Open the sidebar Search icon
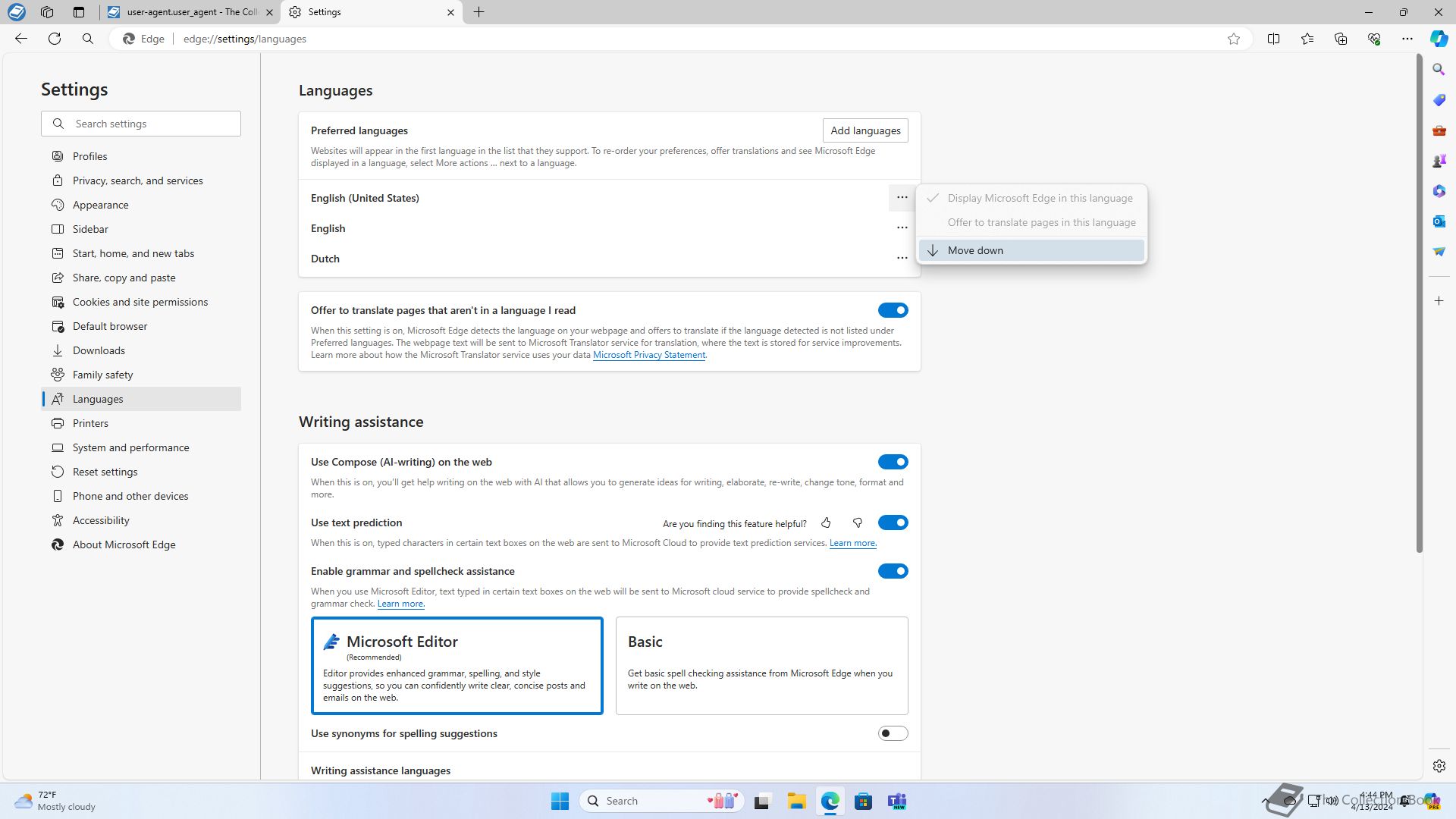 1439,70
